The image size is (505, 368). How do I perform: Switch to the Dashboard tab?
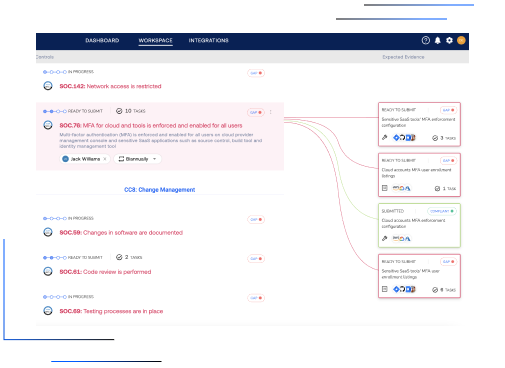pos(102,40)
